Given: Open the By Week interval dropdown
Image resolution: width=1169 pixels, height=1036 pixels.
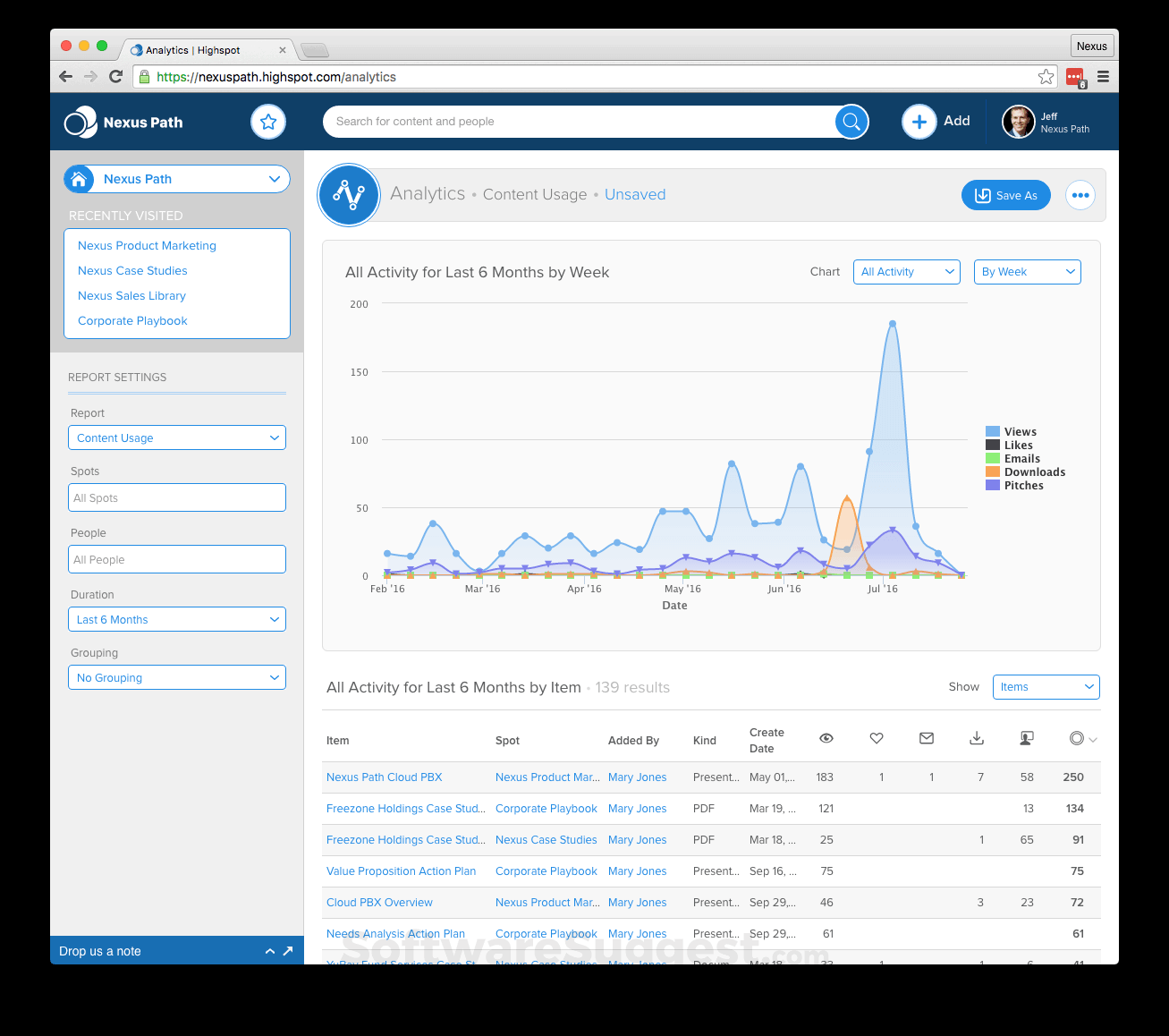Looking at the screenshot, I should (1027, 271).
